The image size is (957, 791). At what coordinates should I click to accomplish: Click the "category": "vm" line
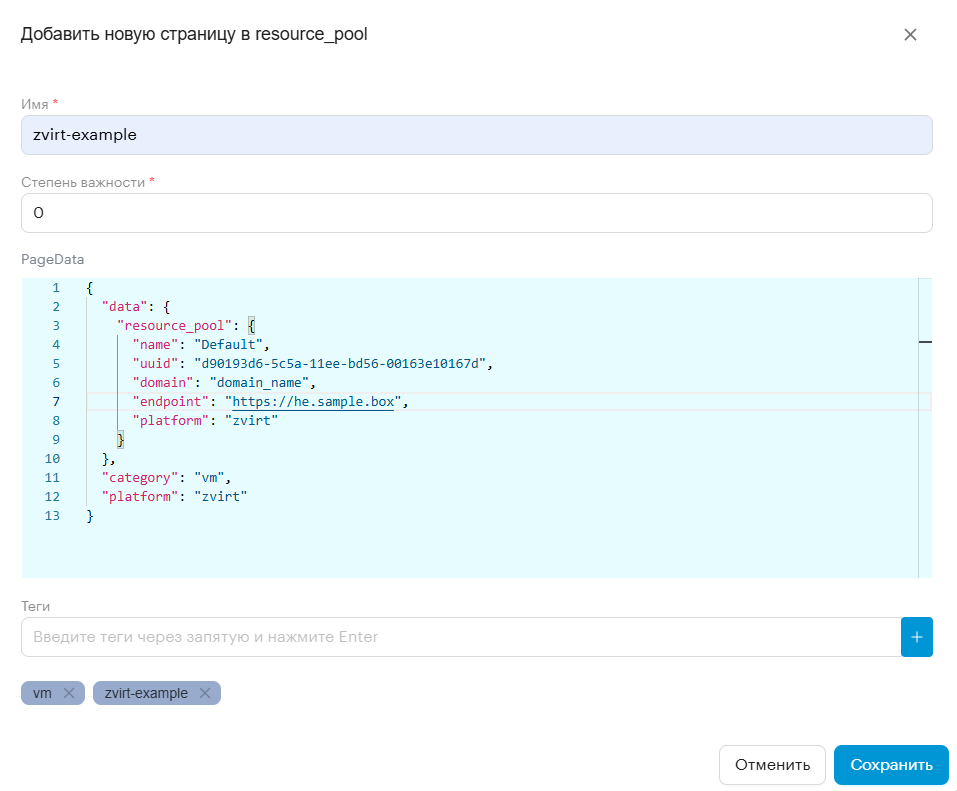coord(166,478)
